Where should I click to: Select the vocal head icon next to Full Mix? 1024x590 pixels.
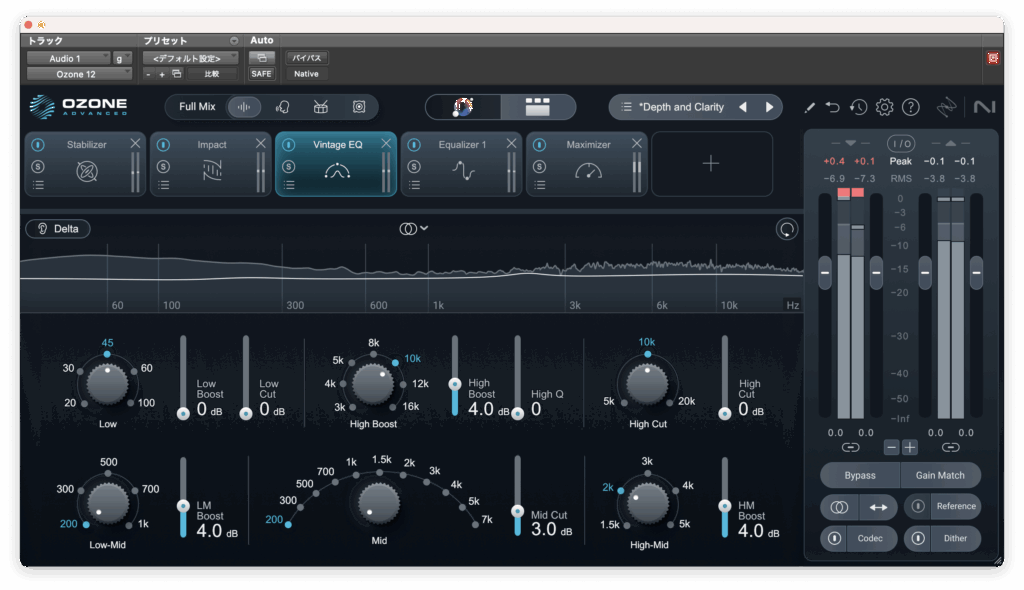(282, 107)
